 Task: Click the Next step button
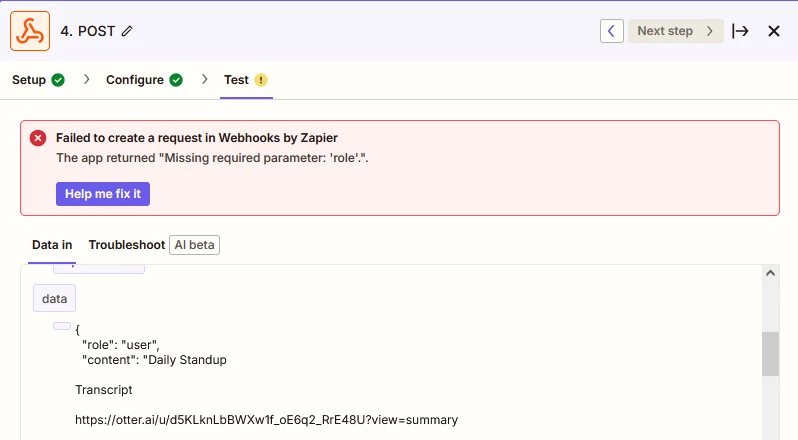pos(675,31)
